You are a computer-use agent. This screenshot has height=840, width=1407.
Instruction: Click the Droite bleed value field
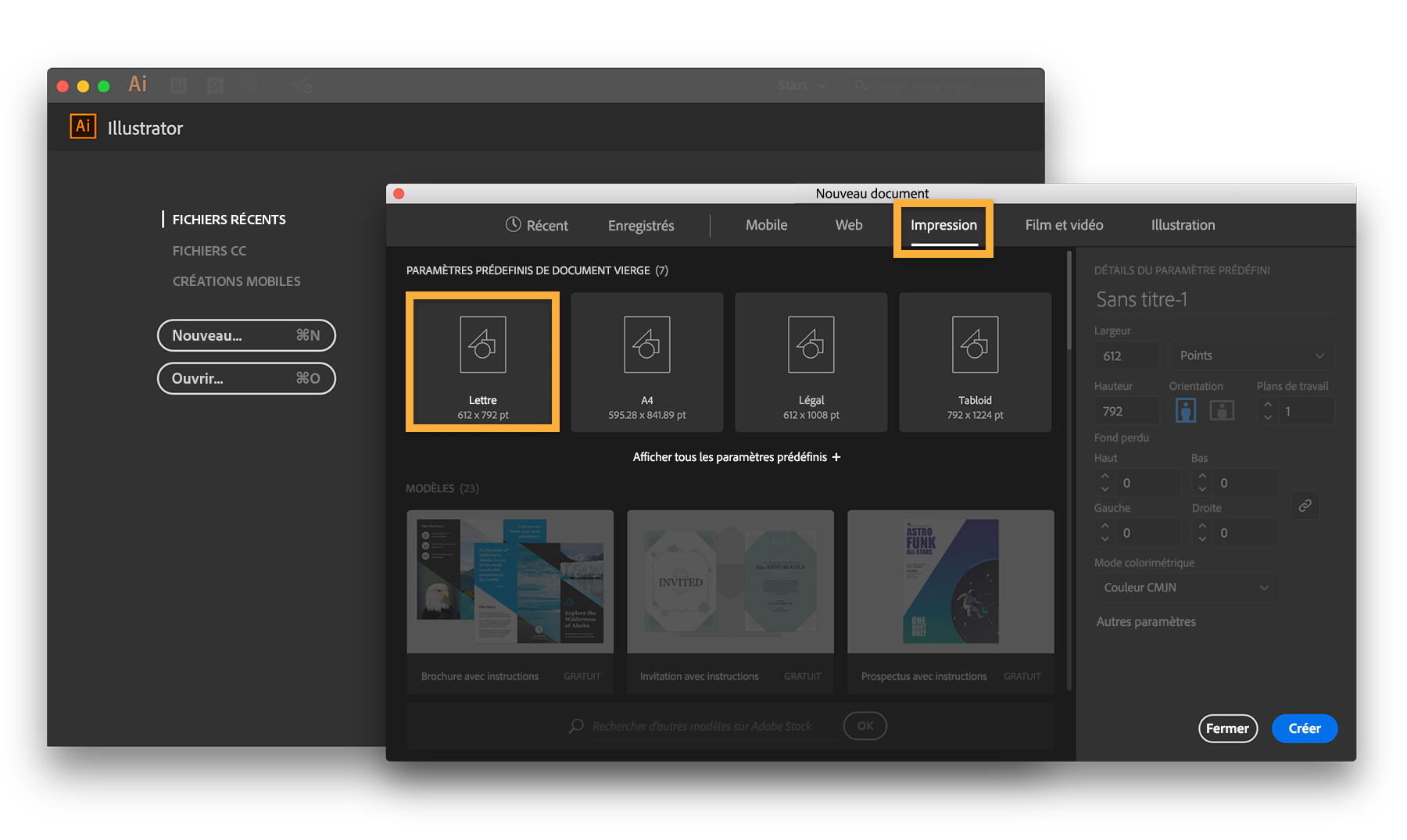point(1245,533)
